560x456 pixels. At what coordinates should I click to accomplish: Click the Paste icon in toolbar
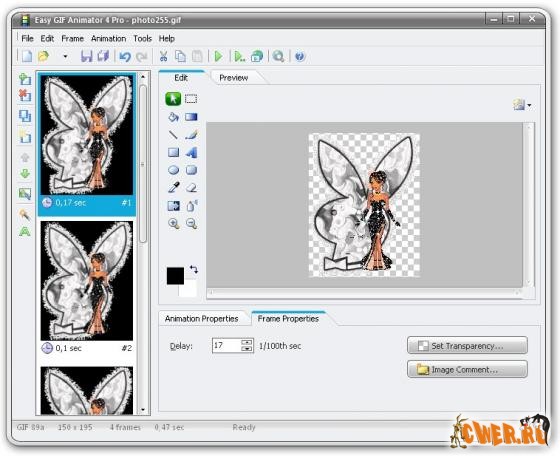[197, 56]
